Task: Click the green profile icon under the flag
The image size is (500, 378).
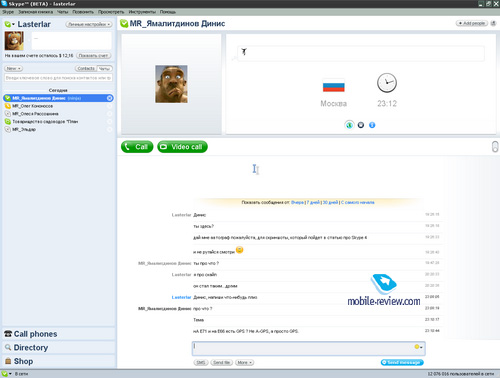Action: (x=349, y=125)
